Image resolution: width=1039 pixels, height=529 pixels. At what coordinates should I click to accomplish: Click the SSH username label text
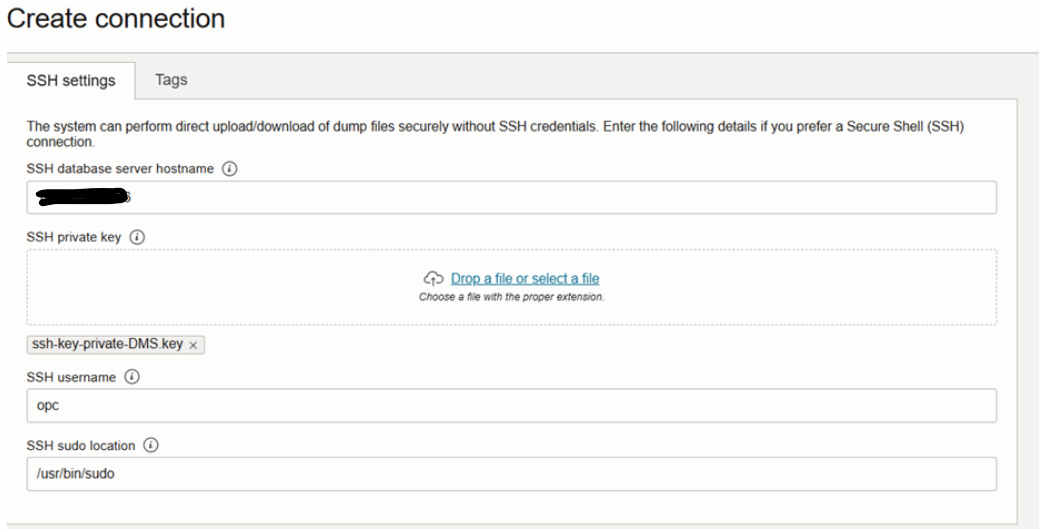[x=71, y=377]
